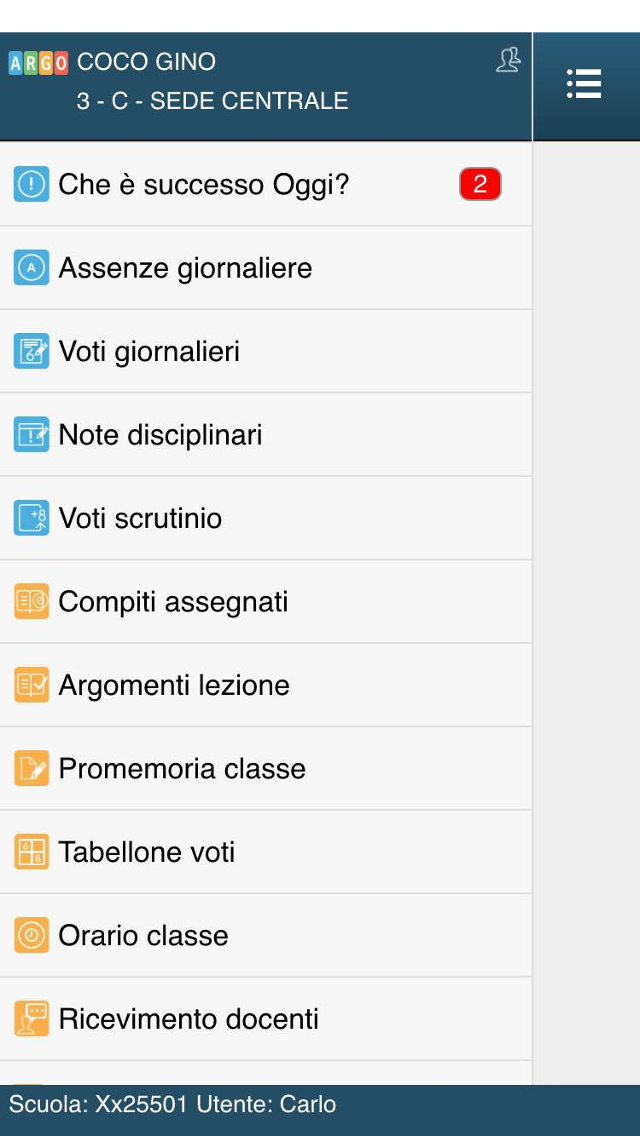Click the user profile switch icon
Screen dimensions: 640x1136
coord(508,60)
